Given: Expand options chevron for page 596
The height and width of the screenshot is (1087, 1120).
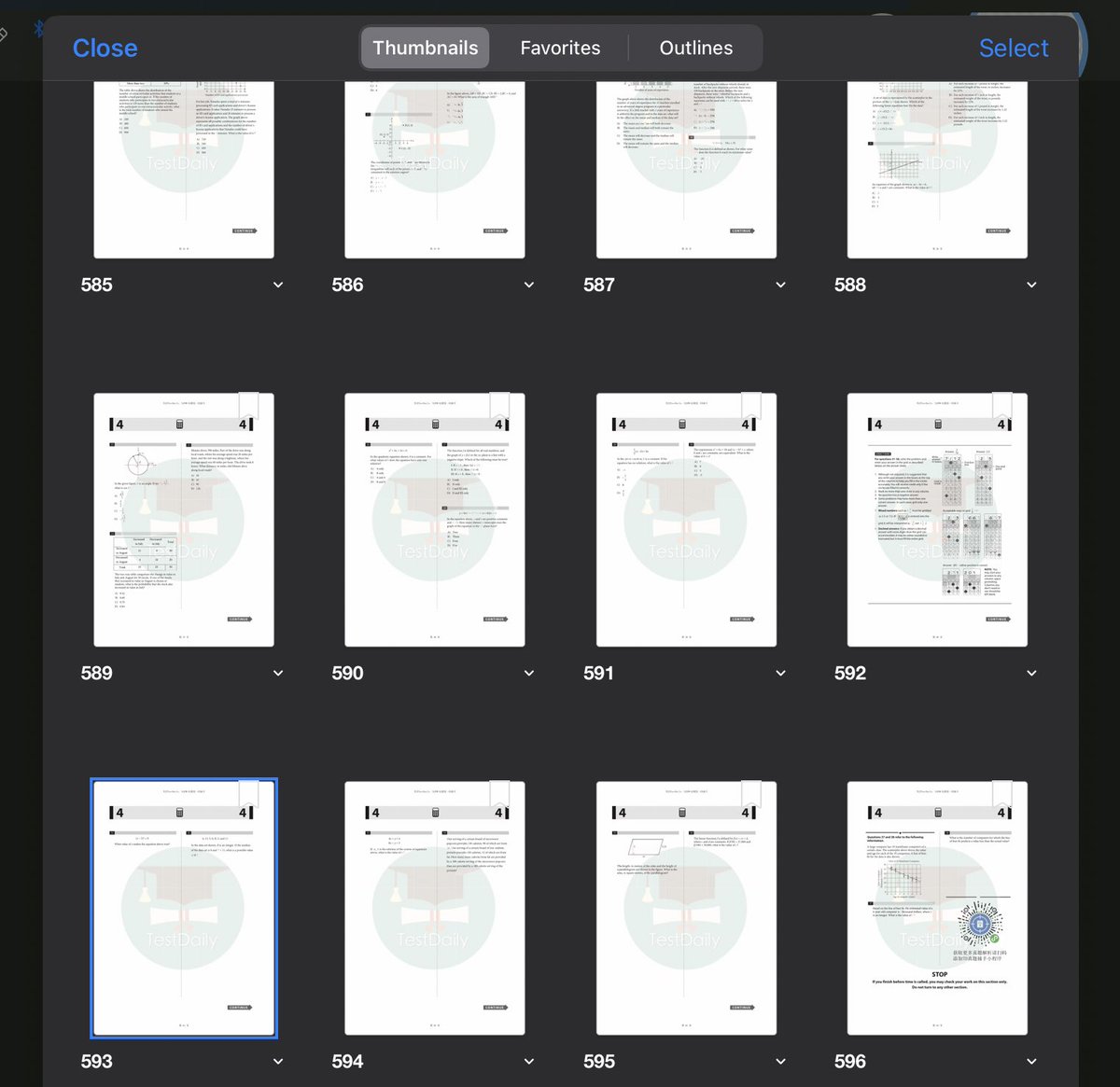Looking at the screenshot, I should (x=1031, y=1061).
